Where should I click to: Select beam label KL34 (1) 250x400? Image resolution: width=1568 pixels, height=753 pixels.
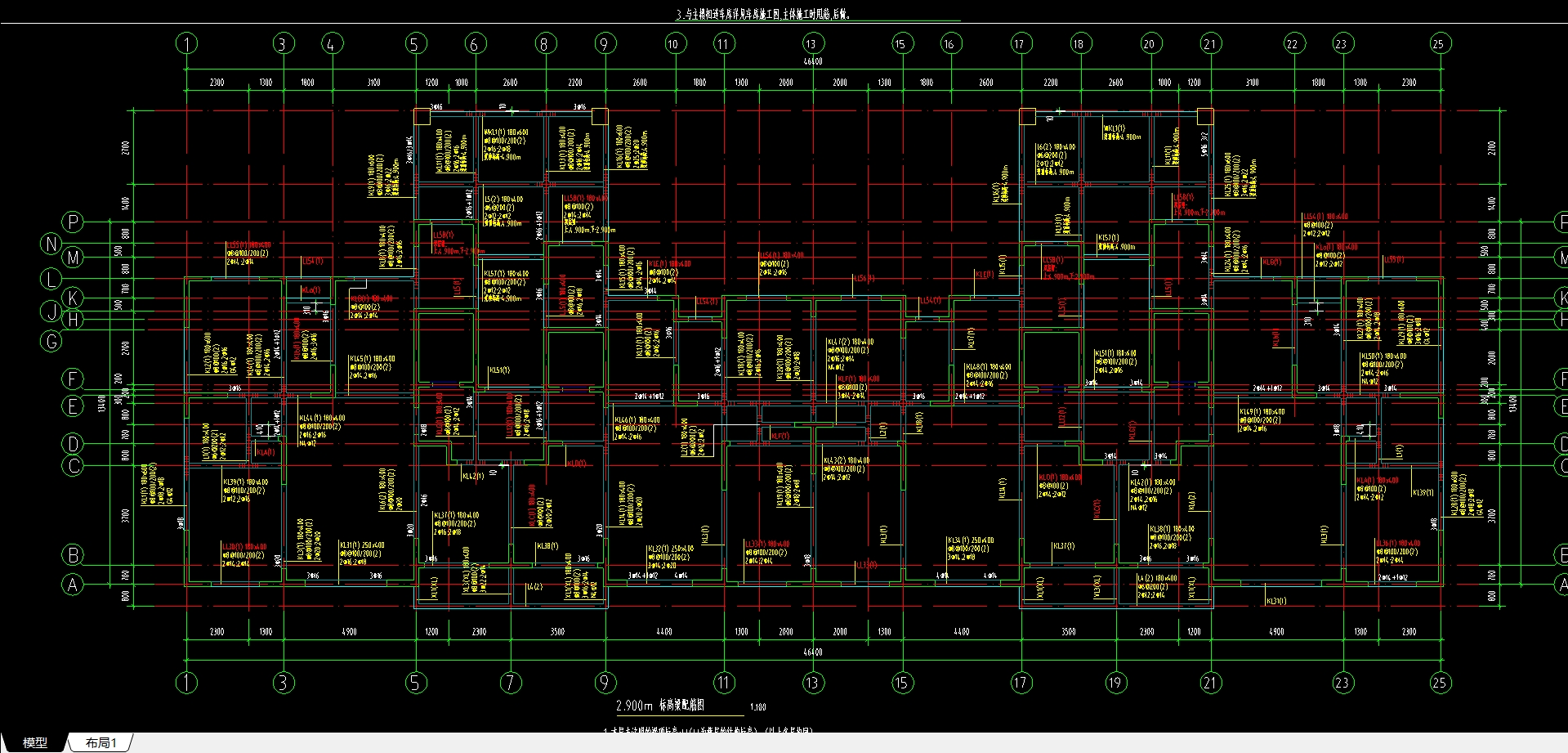(x=971, y=540)
